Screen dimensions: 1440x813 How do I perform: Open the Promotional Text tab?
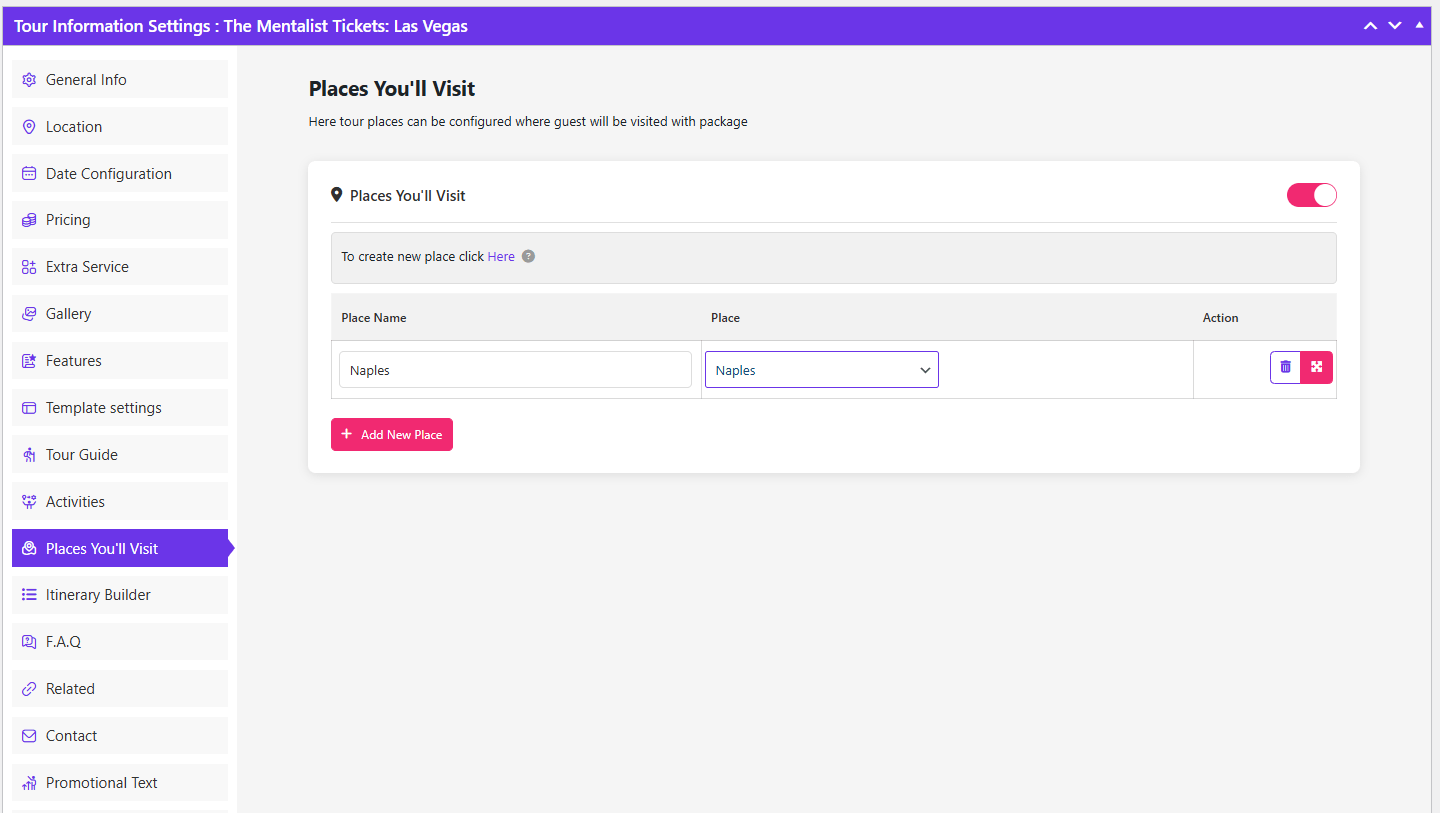point(101,783)
